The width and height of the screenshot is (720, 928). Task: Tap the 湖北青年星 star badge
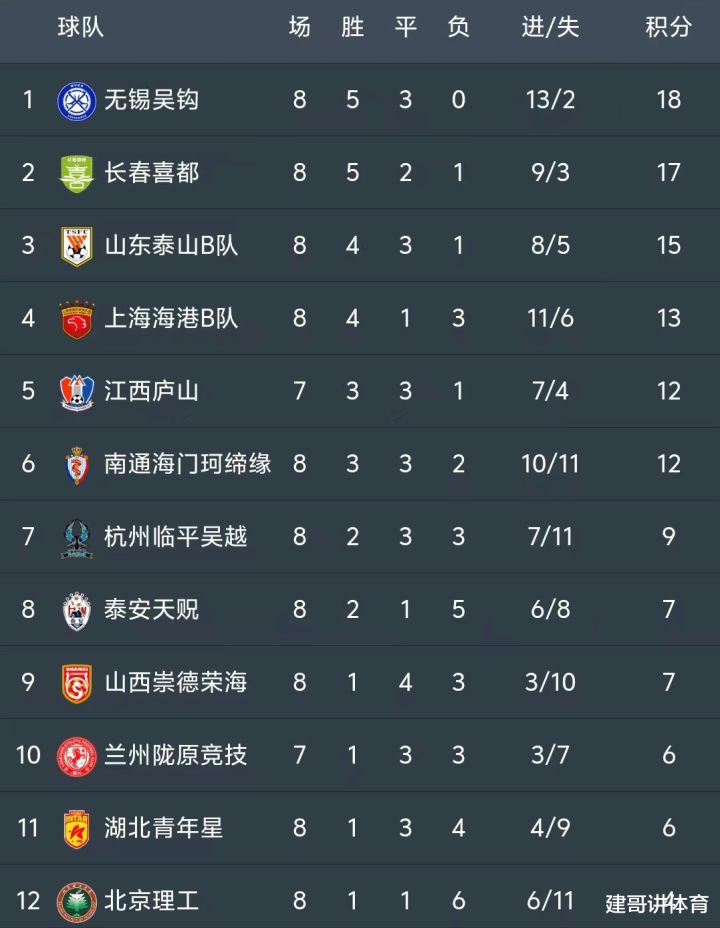pos(77,829)
